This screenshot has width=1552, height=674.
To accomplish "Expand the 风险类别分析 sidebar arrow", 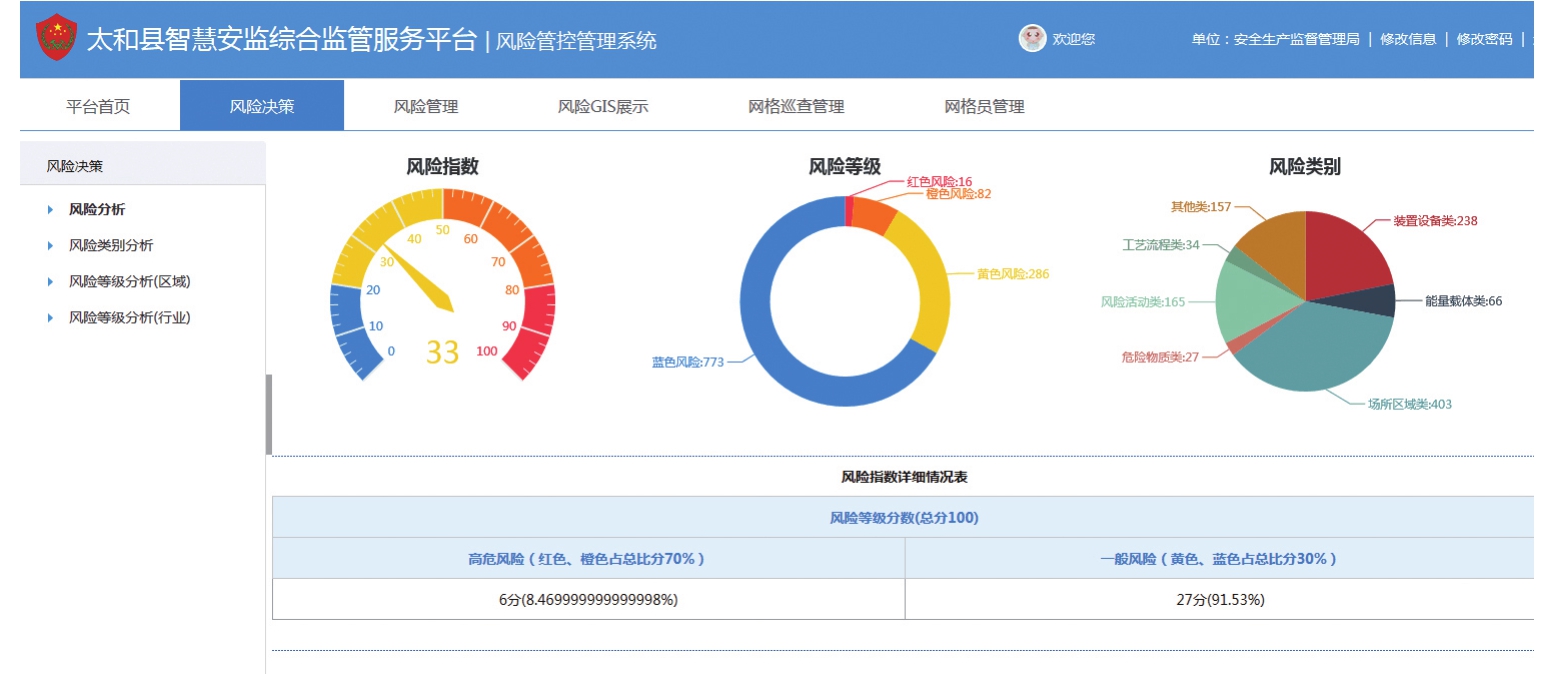I will coord(51,246).
